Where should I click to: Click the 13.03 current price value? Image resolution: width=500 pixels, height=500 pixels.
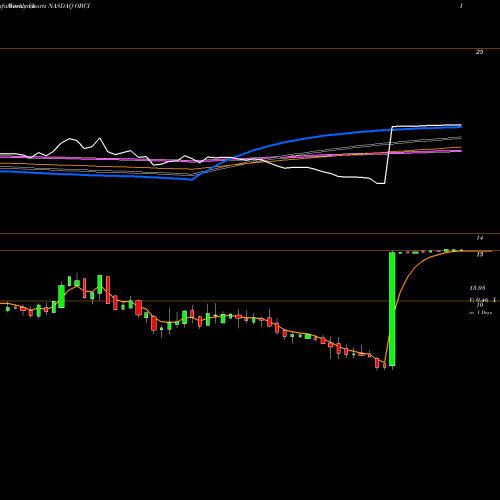click(477, 288)
